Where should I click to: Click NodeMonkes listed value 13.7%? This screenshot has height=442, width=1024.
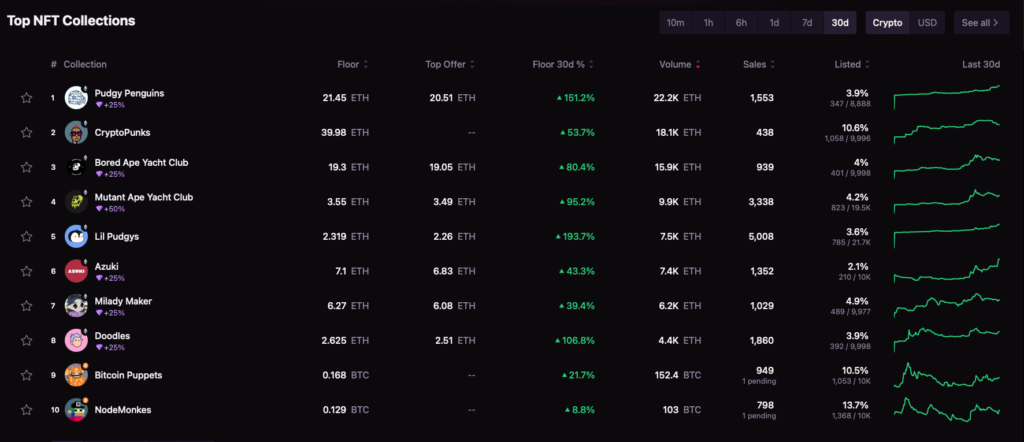tap(856, 405)
